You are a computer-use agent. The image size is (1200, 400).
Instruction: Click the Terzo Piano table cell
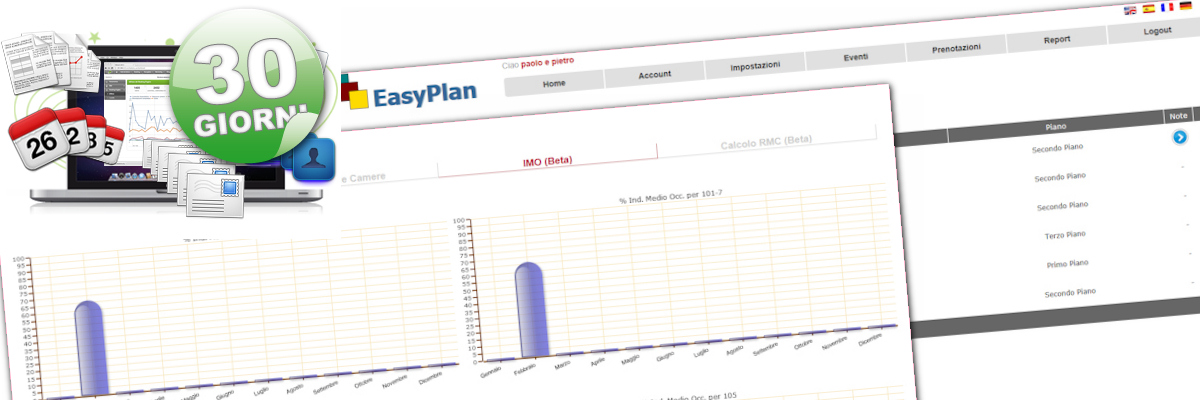pos(1064,235)
